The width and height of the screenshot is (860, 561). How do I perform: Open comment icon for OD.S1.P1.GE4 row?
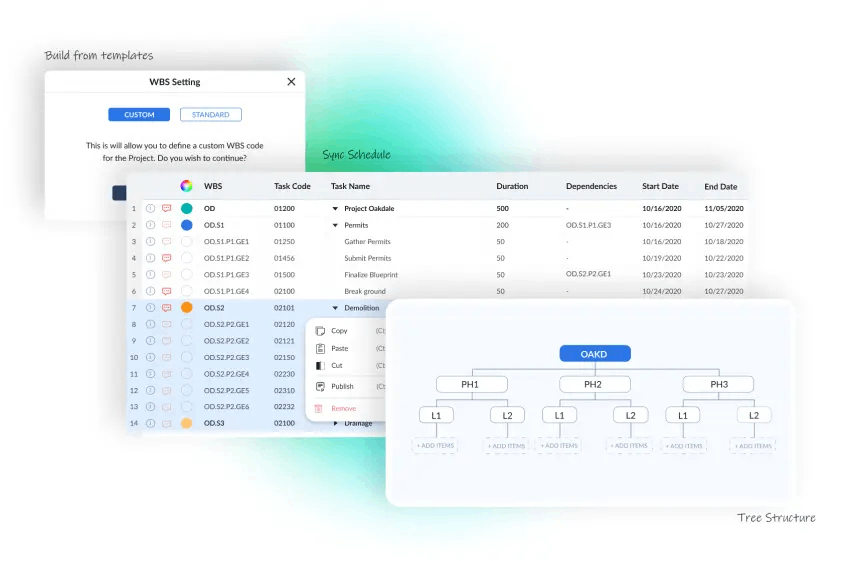point(167,291)
